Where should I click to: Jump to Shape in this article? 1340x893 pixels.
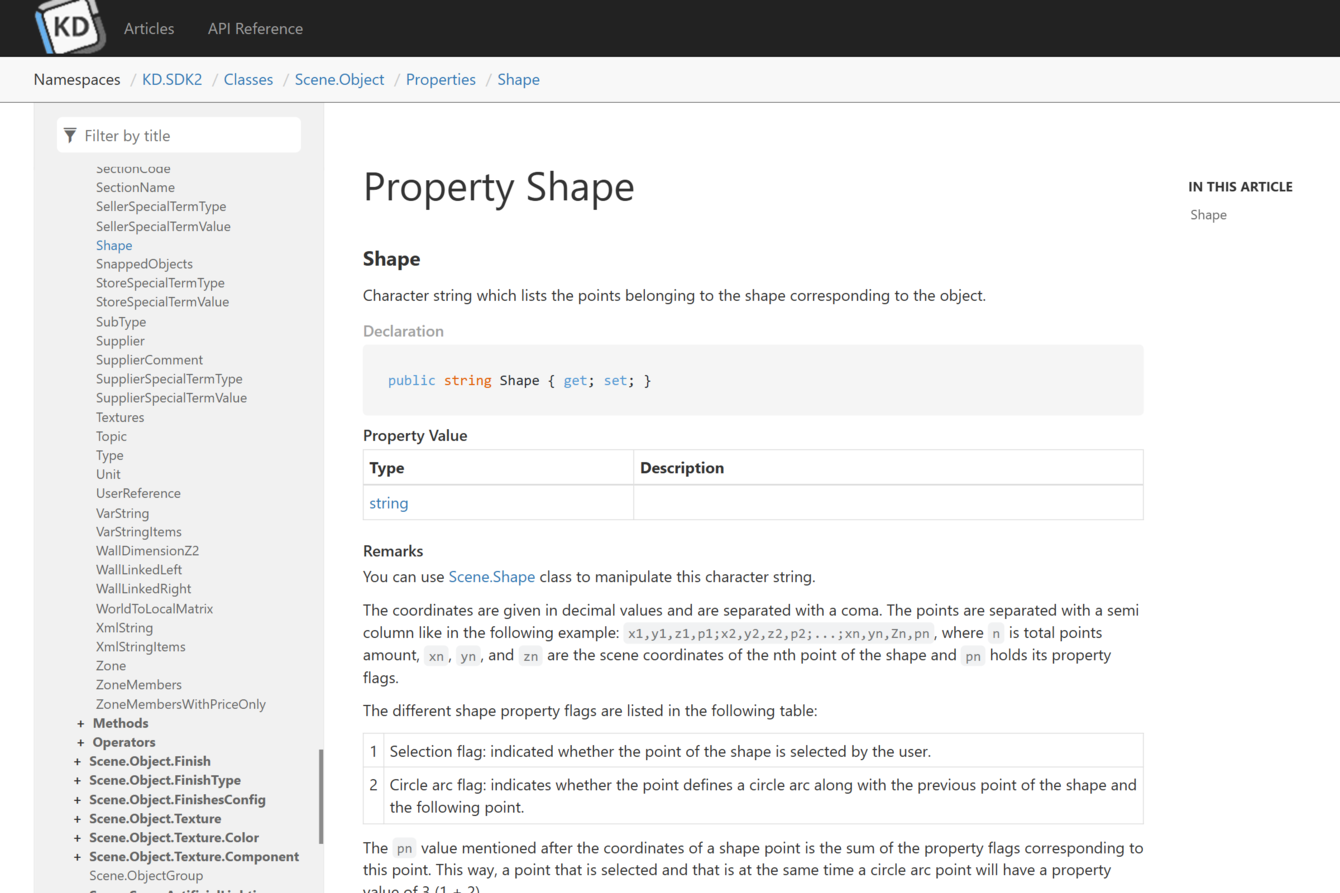(1208, 214)
